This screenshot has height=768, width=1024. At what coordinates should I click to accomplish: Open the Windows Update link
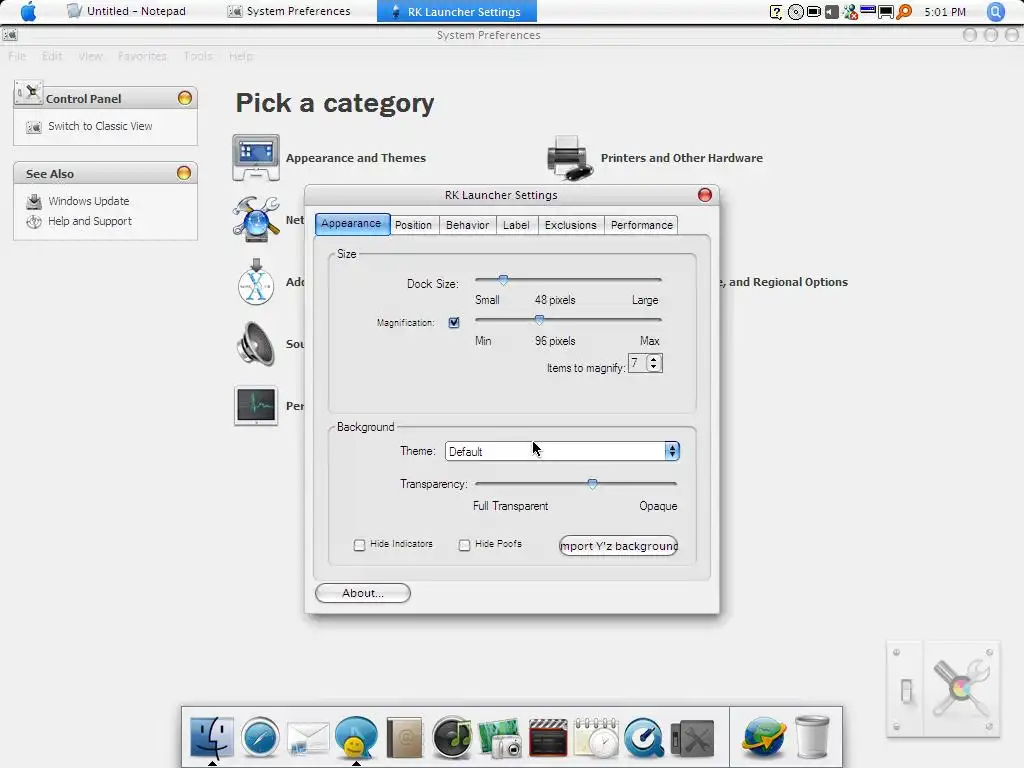click(88, 201)
